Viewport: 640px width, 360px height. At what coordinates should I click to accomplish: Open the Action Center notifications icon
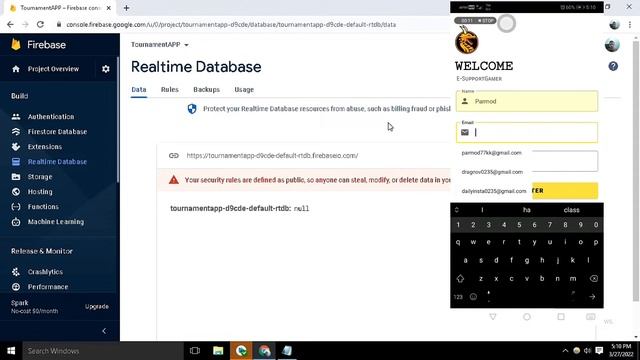[x=599, y=351]
